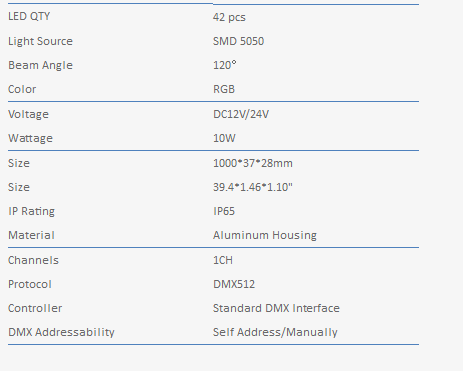Select the Standard DMX Interface text
463x371 pixels.
(x=276, y=308)
